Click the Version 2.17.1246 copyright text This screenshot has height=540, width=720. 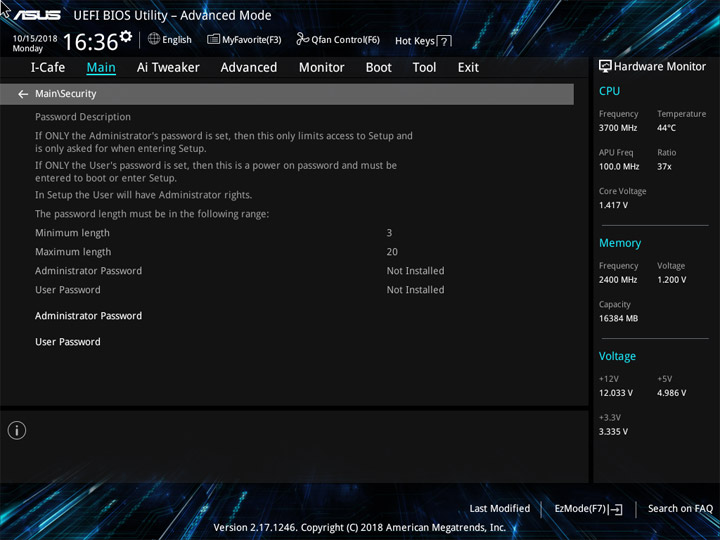click(x=360, y=528)
